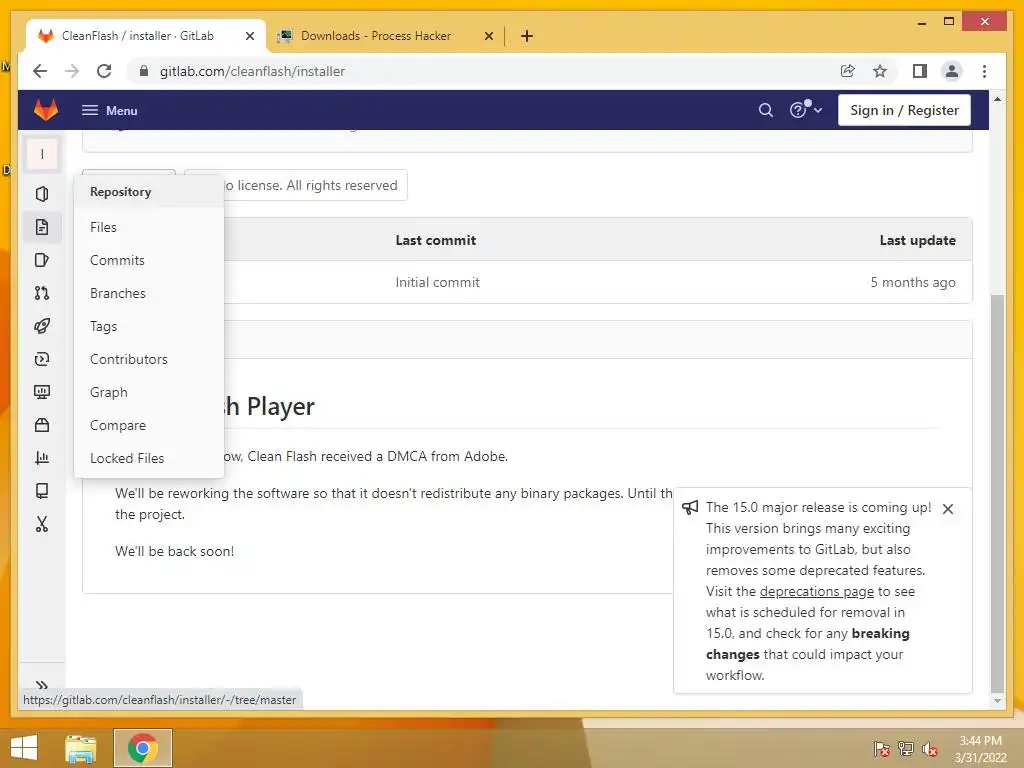Open a new browser tab
The width and height of the screenshot is (1024, 768).
point(527,36)
